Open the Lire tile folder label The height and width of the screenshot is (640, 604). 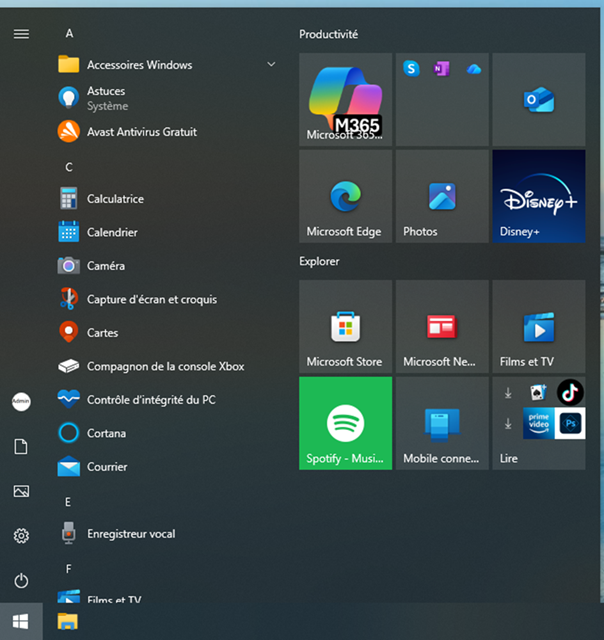(509, 459)
